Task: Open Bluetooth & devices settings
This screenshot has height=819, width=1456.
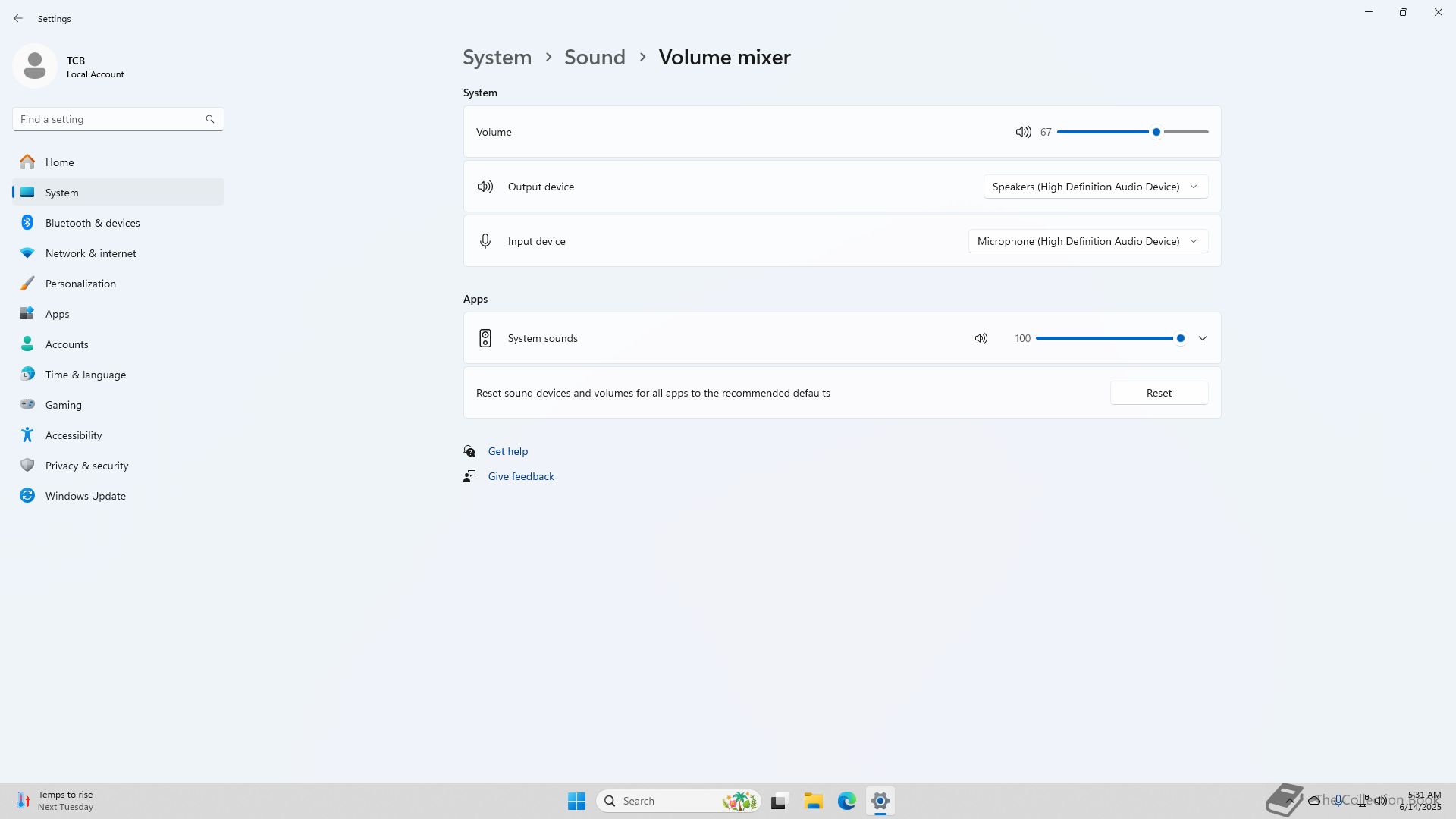Action: (x=93, y=223)
